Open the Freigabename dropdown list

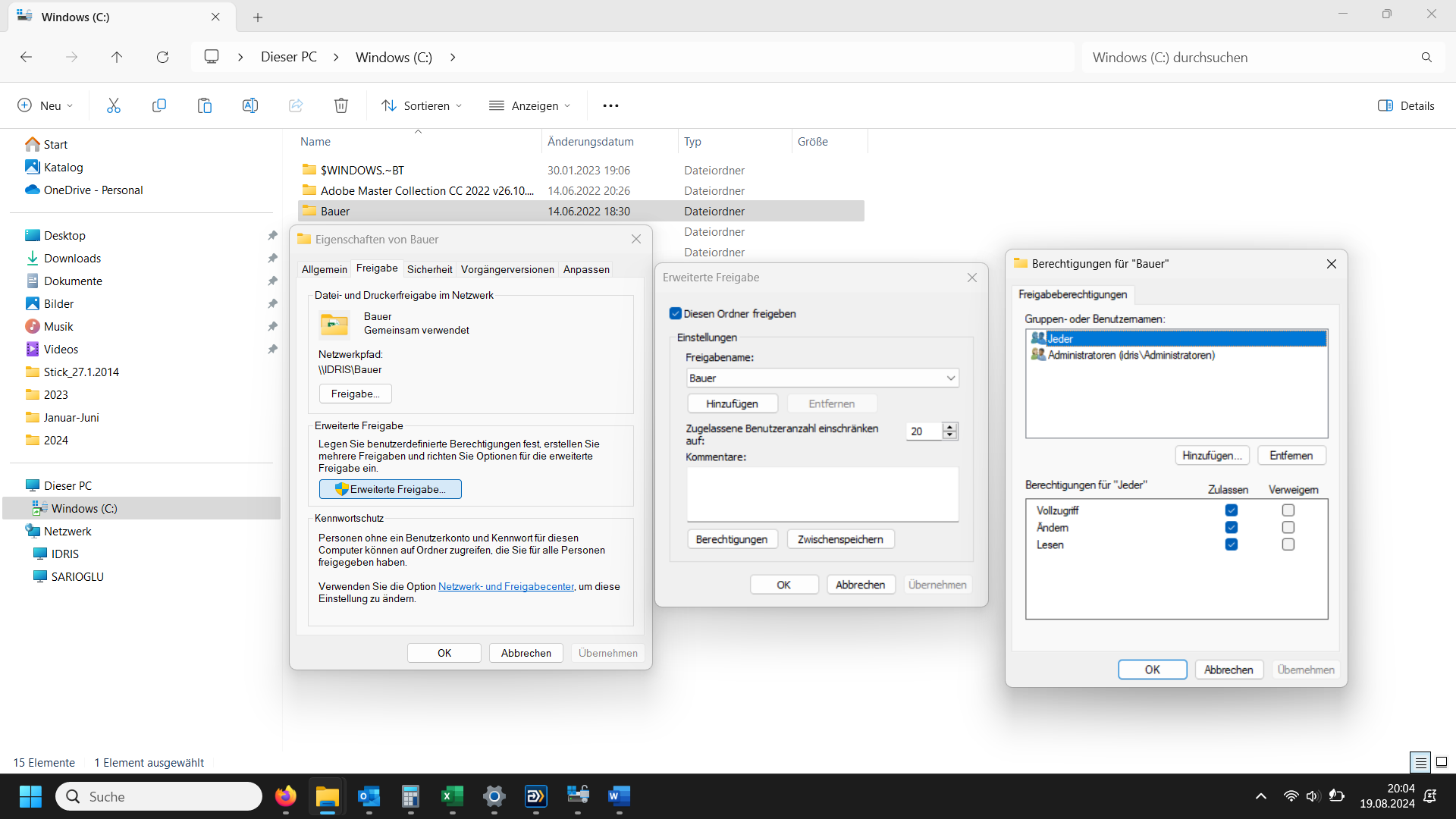tap(950, 378)
